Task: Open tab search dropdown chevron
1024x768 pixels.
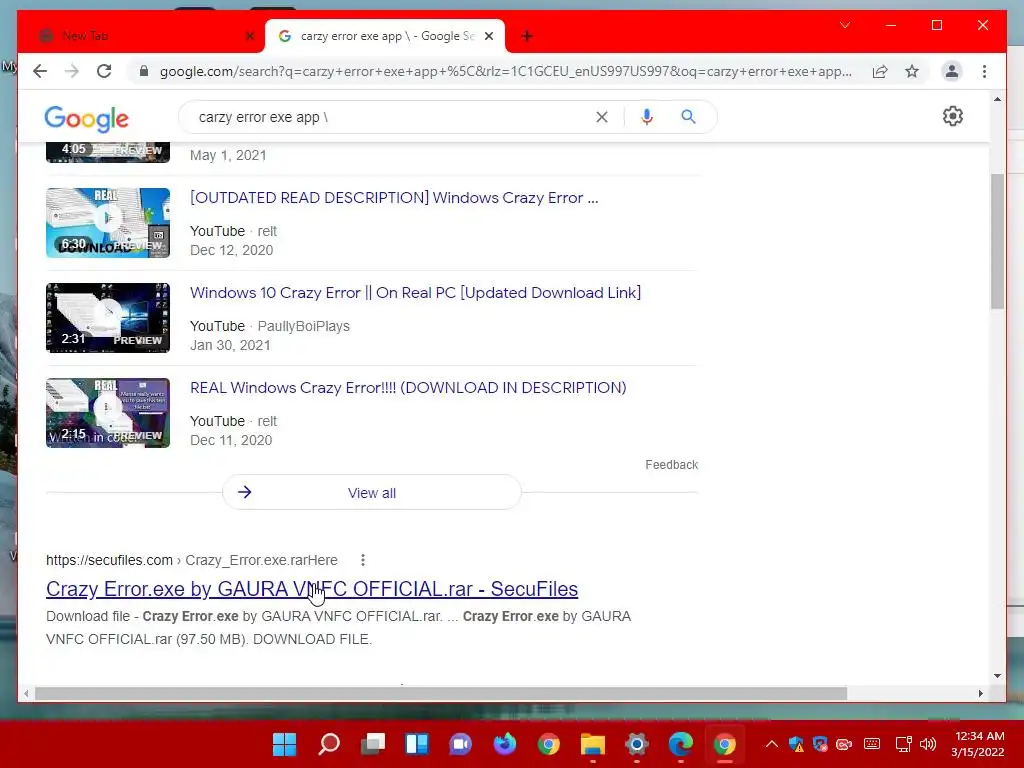Action: coord(844,25)
